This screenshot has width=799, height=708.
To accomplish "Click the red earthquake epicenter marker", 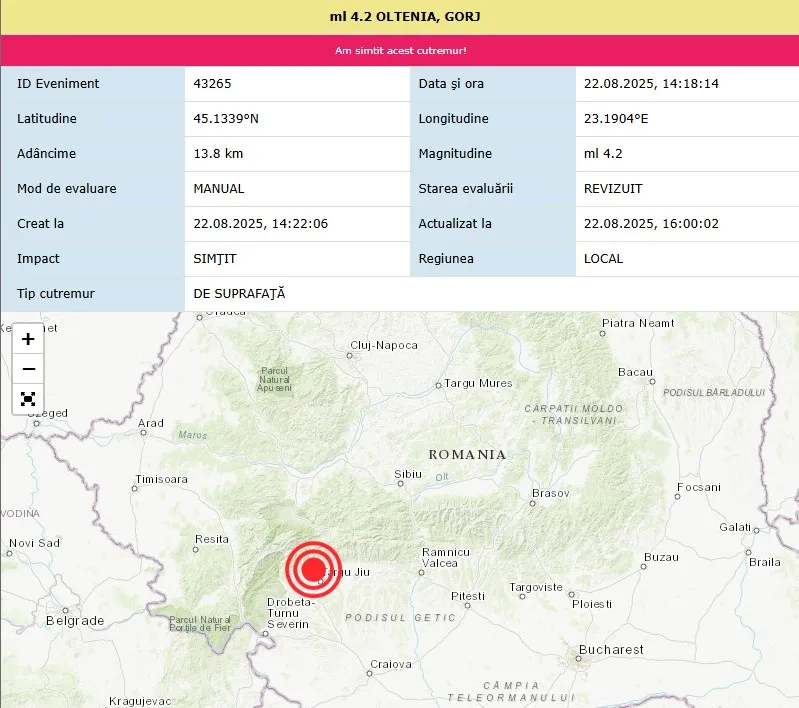I will [313, 569].
